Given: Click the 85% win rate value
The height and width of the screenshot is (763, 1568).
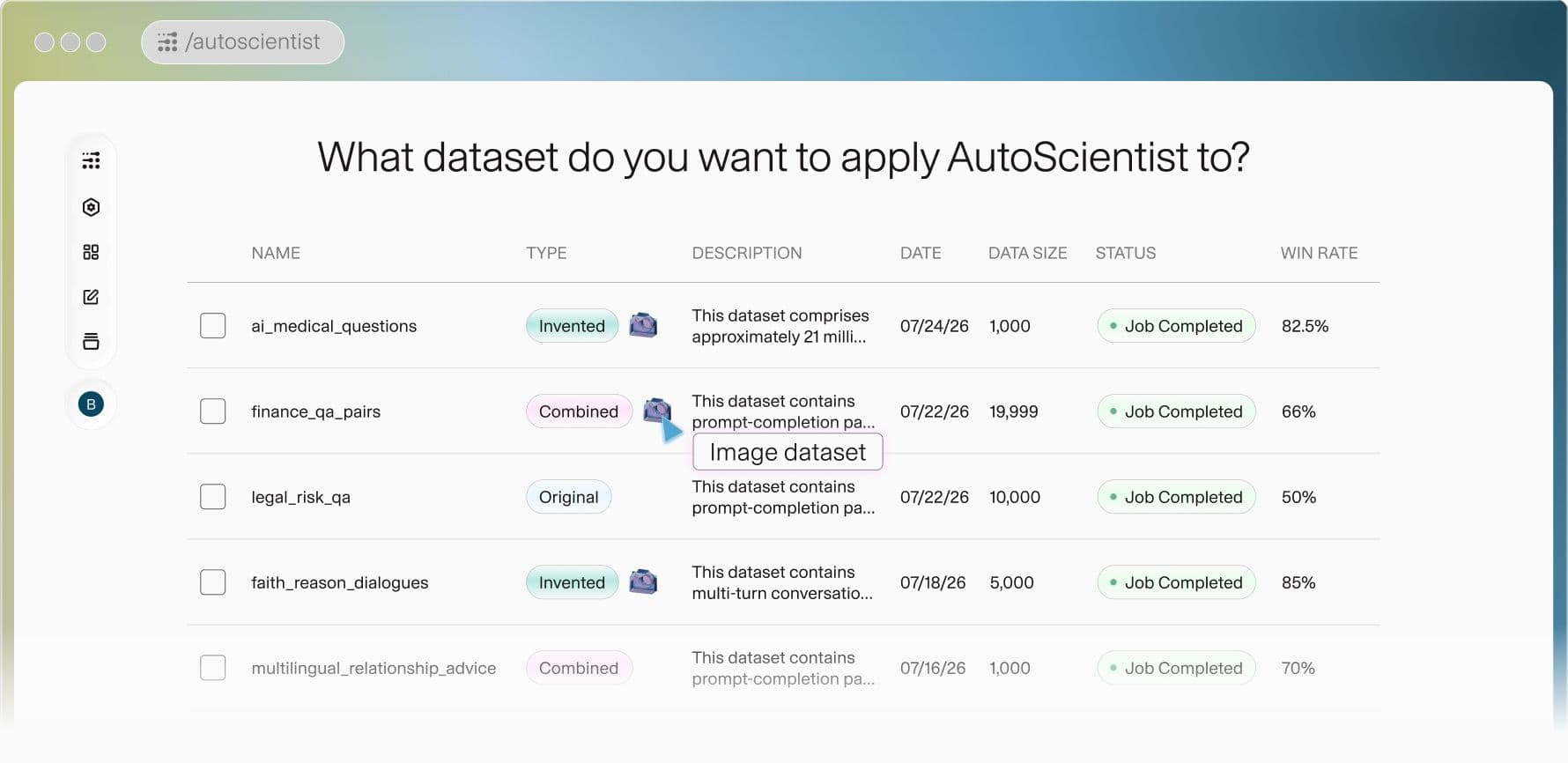Looking at the screenshot, I should (1298, 582).
